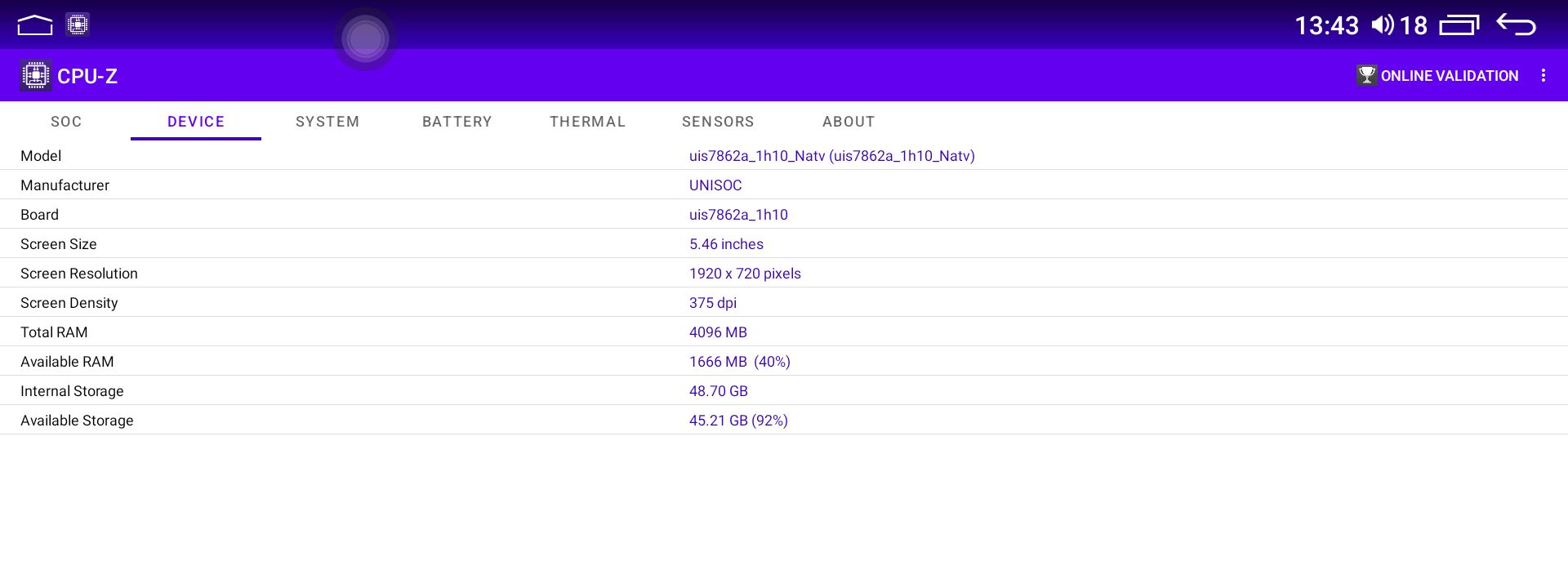
Task: Open the recent apps overview icon
Action: click(x=1459, y=25)
